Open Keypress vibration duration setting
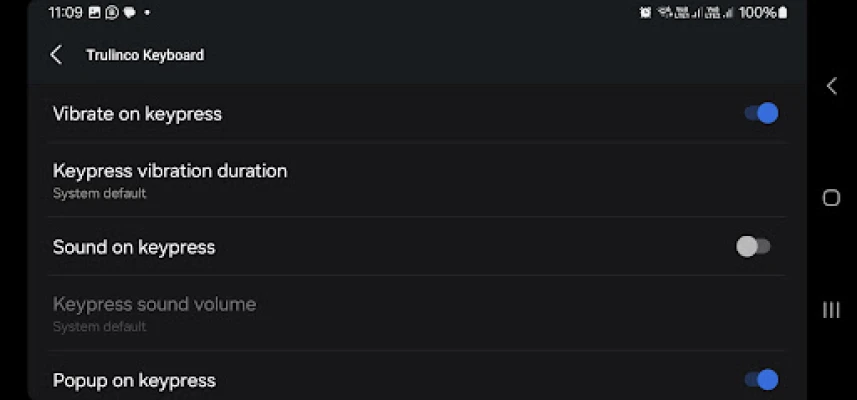This screenshot has width=857, height=400. click(170, 180)
